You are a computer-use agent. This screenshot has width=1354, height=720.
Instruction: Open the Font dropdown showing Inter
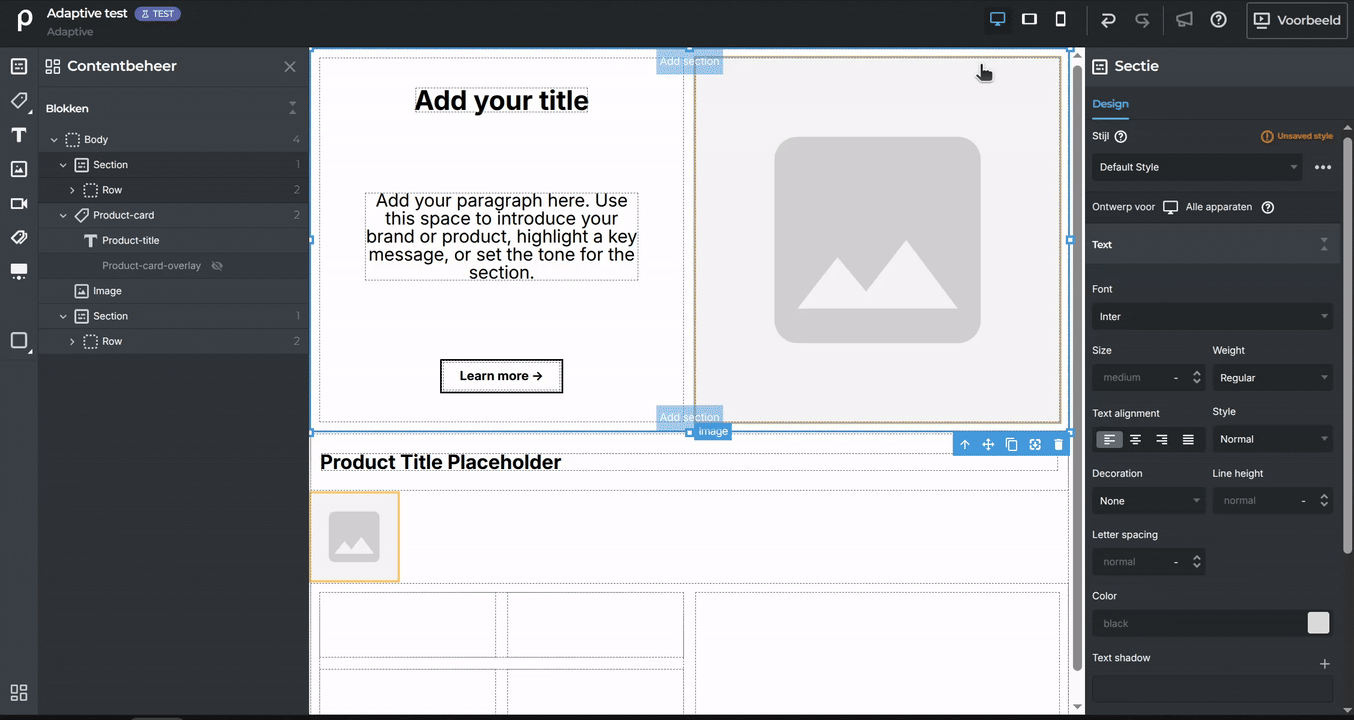click(x=1212, y=316)
